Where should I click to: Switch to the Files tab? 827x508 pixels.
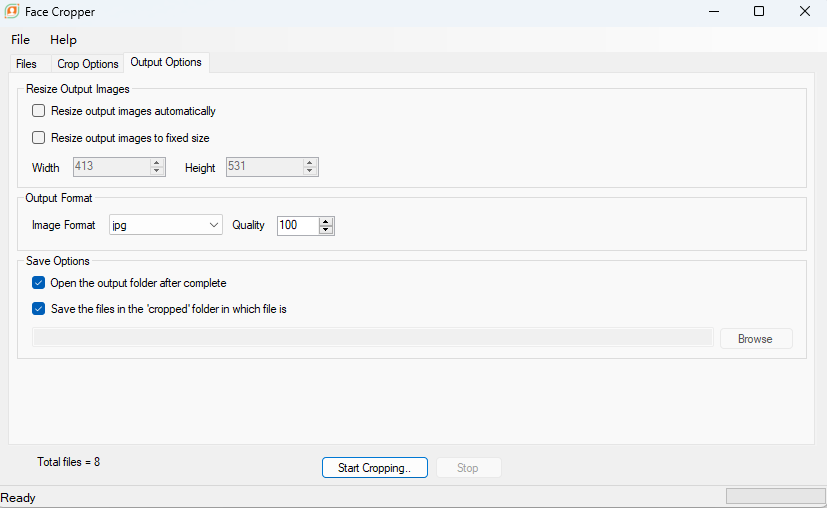coord(26,64)
